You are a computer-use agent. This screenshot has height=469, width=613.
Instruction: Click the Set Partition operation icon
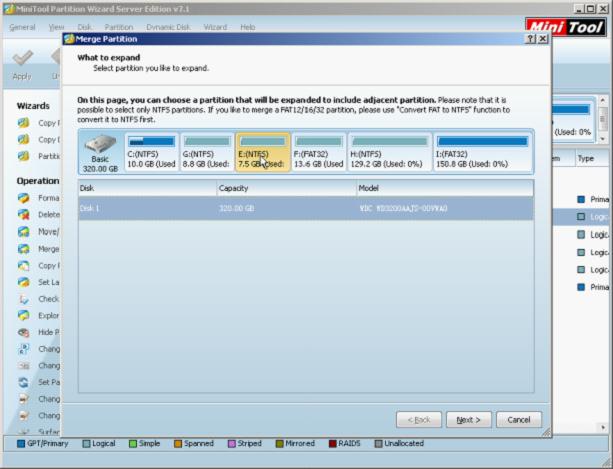(23, 382)
